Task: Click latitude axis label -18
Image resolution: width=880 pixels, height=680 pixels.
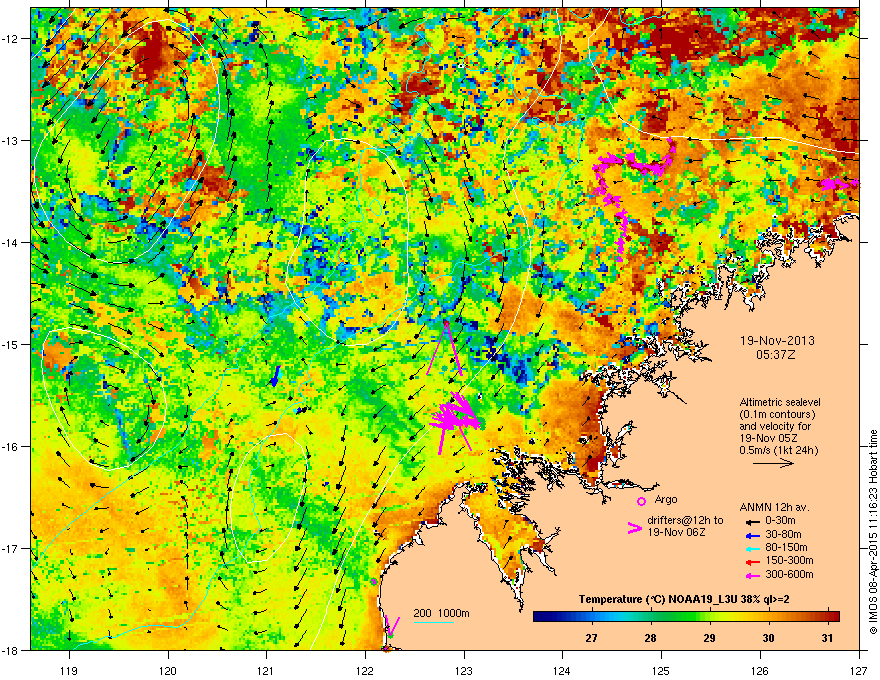Action: click(10, 651)
